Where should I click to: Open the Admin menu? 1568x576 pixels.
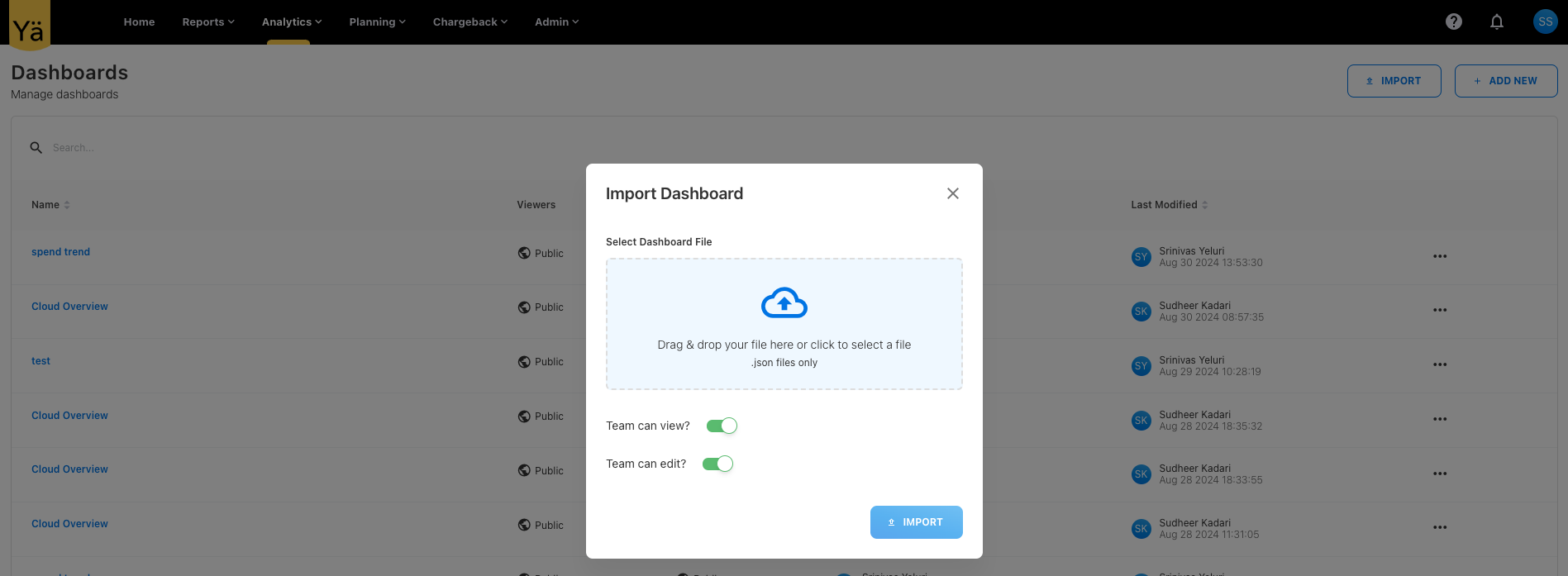(x=556, y=22)
